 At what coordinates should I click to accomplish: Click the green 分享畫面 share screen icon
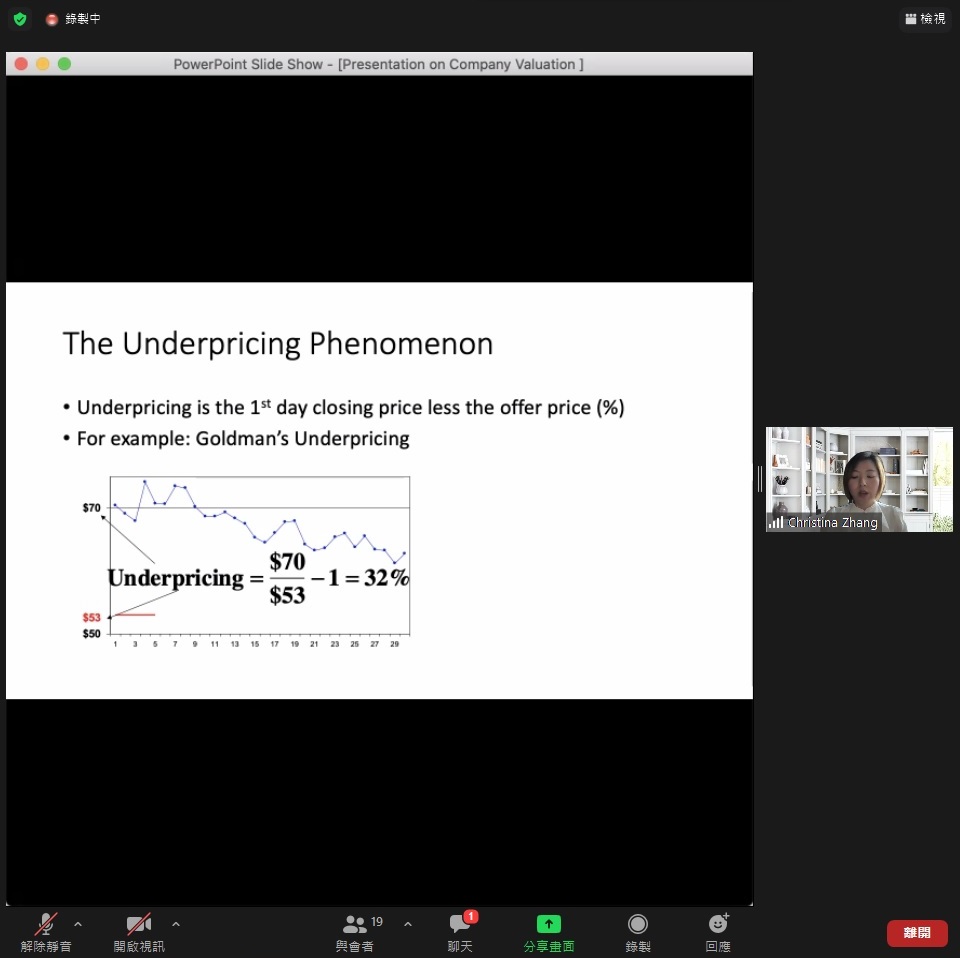549,924
